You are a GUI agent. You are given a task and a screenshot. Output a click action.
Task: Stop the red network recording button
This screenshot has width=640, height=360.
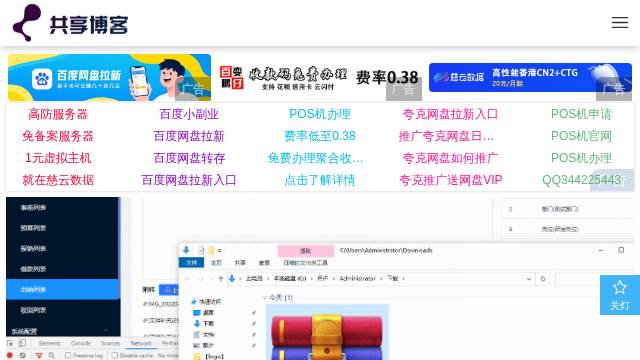click(x=10, y=356)
